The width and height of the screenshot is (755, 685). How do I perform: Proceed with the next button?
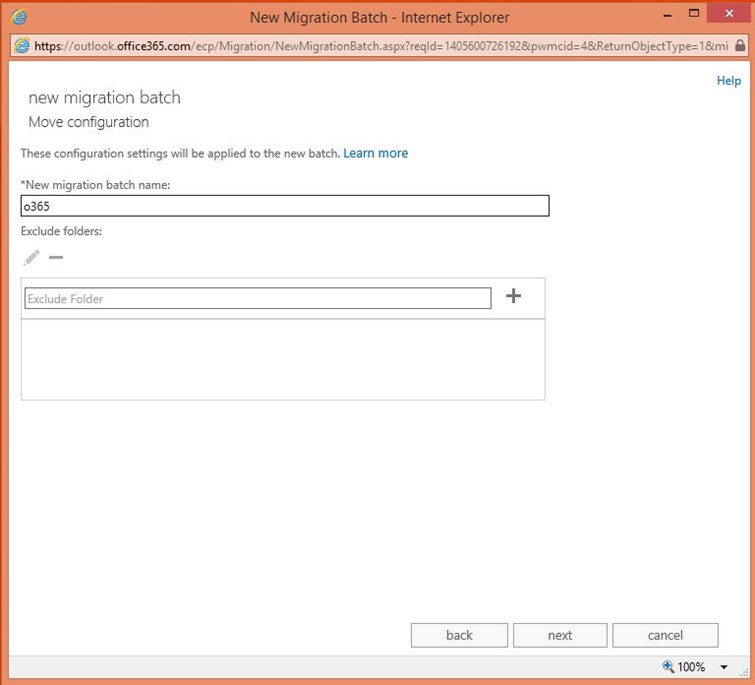(x=560, y=635)
